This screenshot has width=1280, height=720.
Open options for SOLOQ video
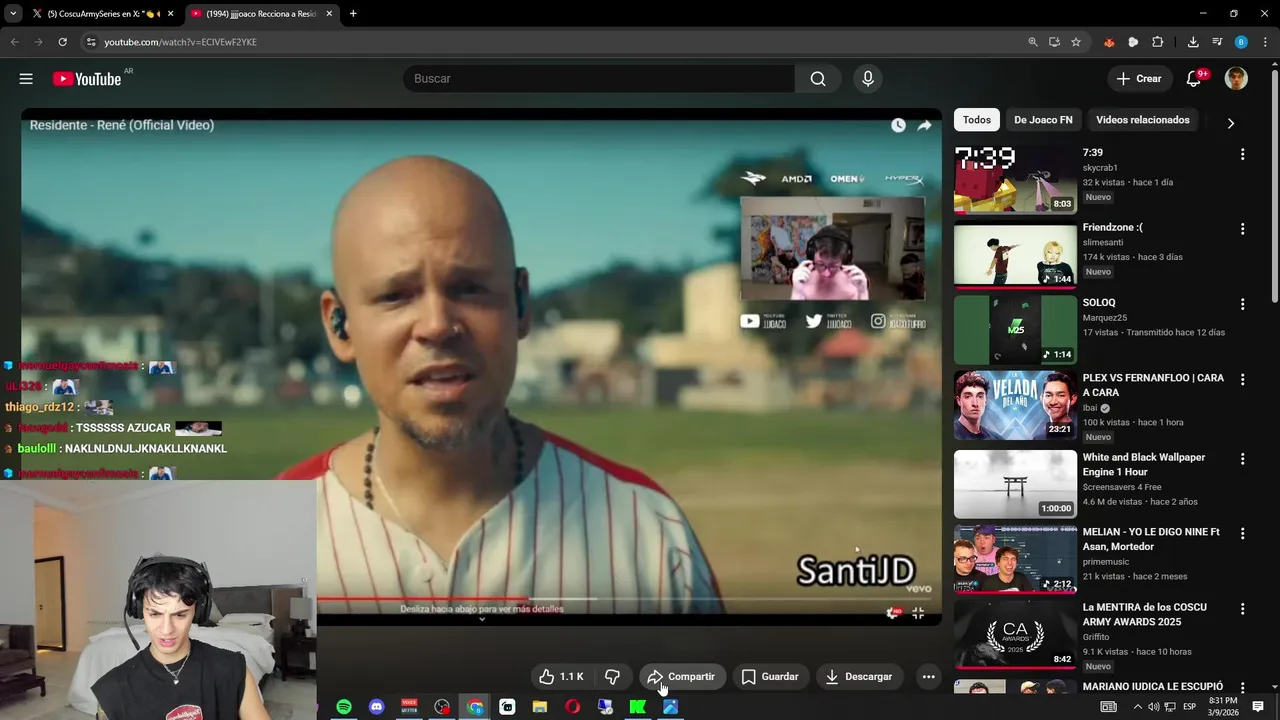[1243, 304]
